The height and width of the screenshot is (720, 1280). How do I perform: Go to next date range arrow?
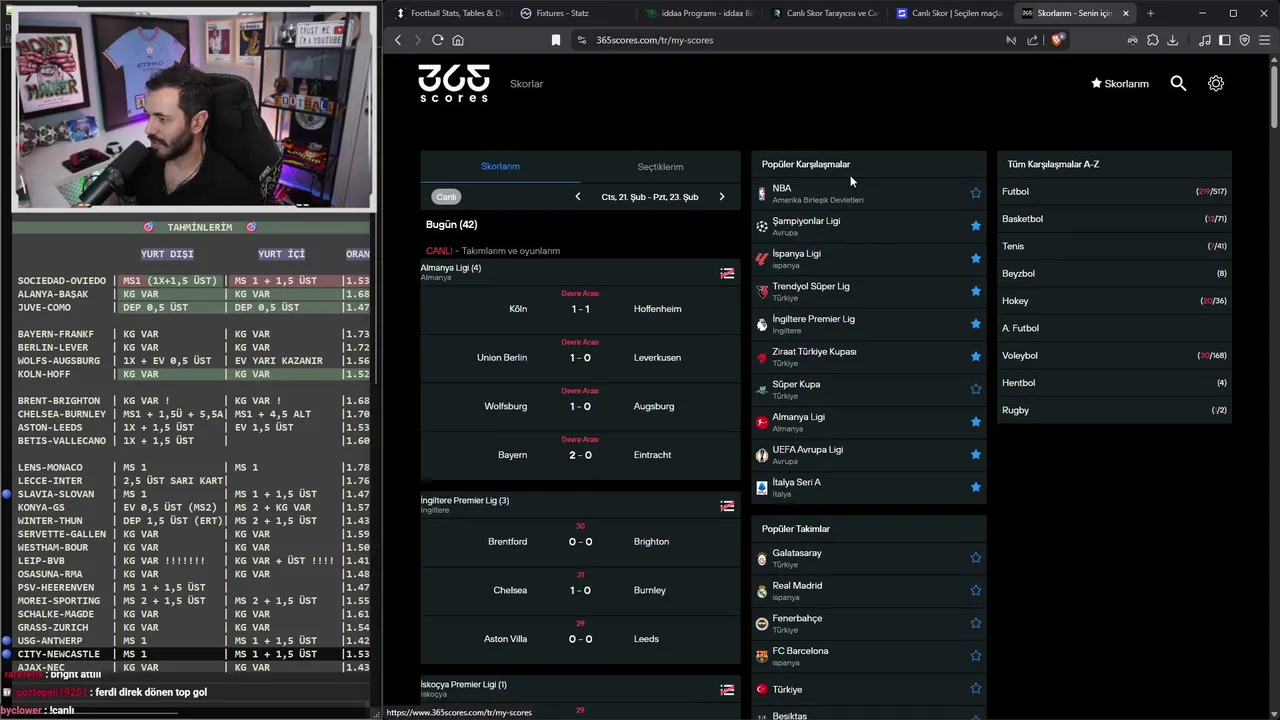722,197
